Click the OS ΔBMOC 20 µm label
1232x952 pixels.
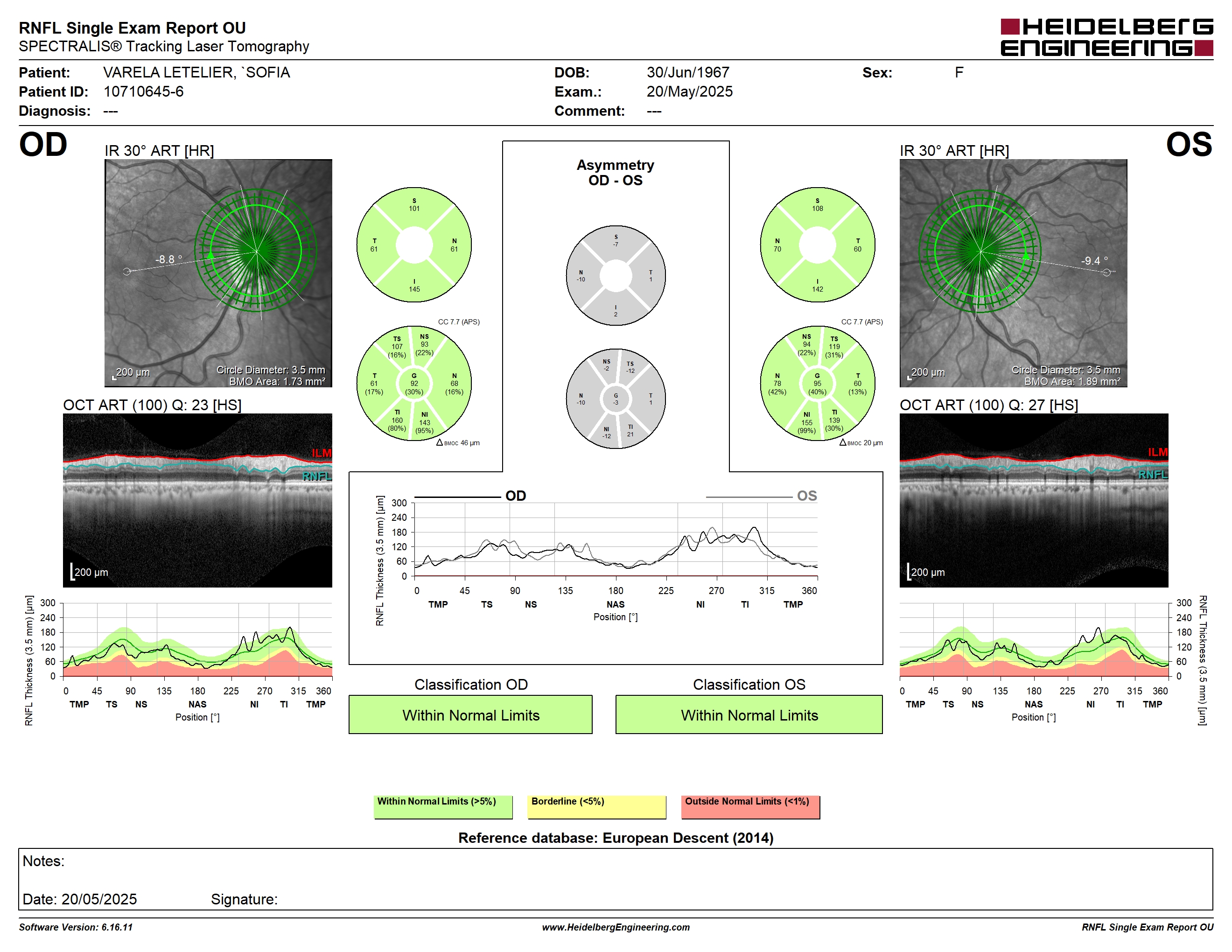tap(861, 443)
